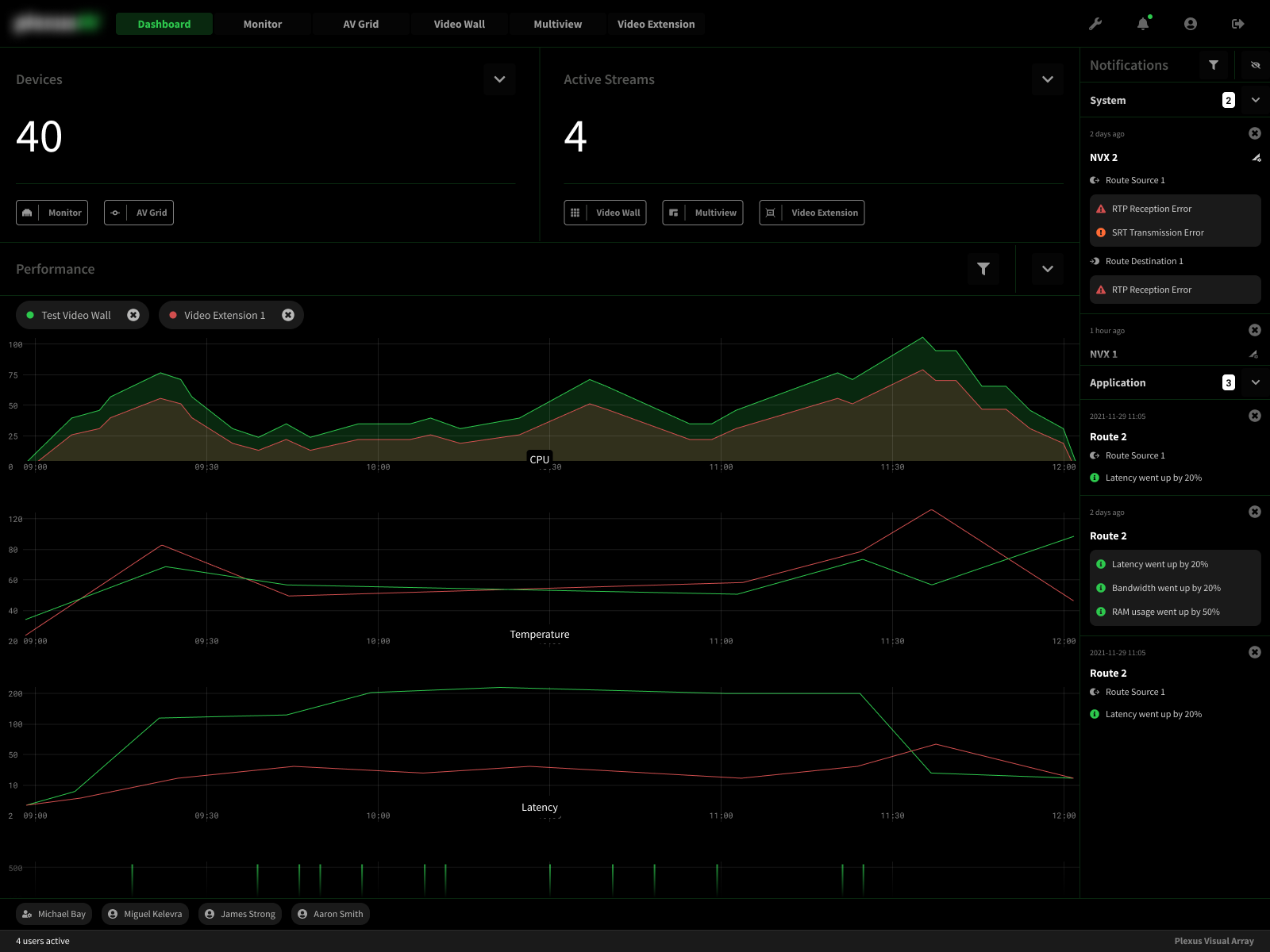
Task: Toggle the Video Extension 1 series
Action: pyautogui.click(x=224, y=315)
